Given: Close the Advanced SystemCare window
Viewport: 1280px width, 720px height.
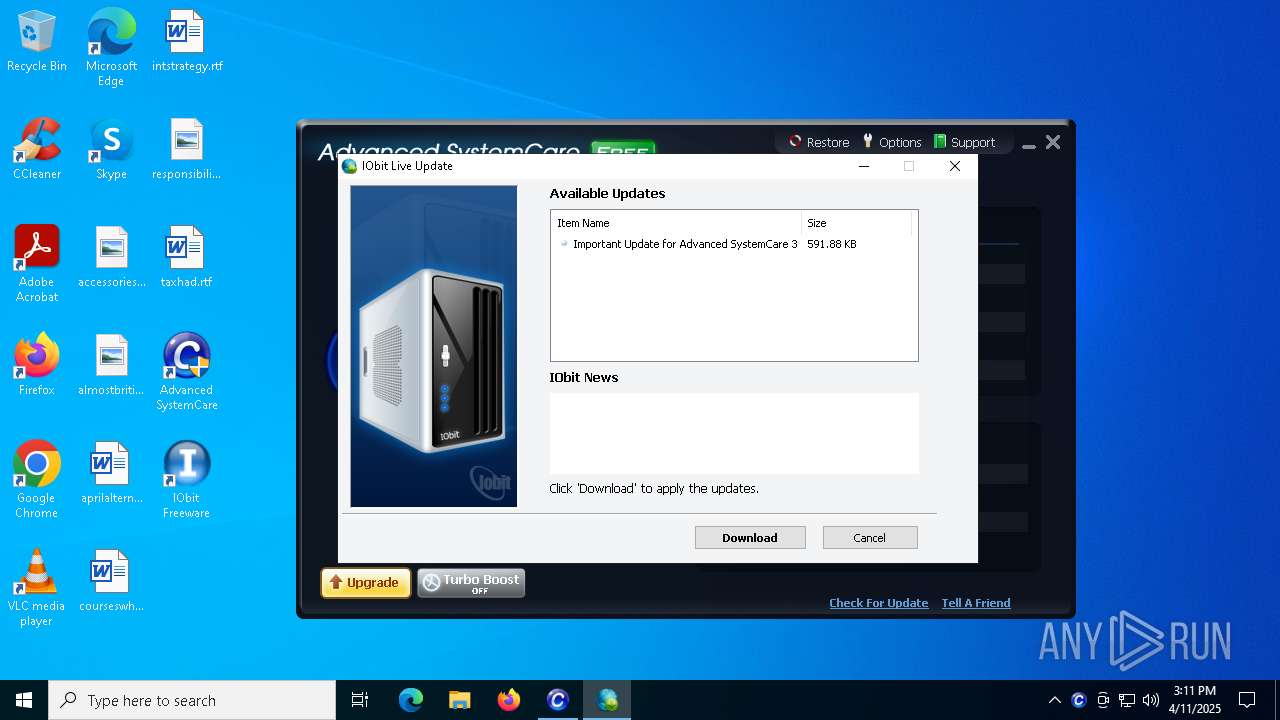Looking at the screenshot, I should click(x=1053, y=143).
